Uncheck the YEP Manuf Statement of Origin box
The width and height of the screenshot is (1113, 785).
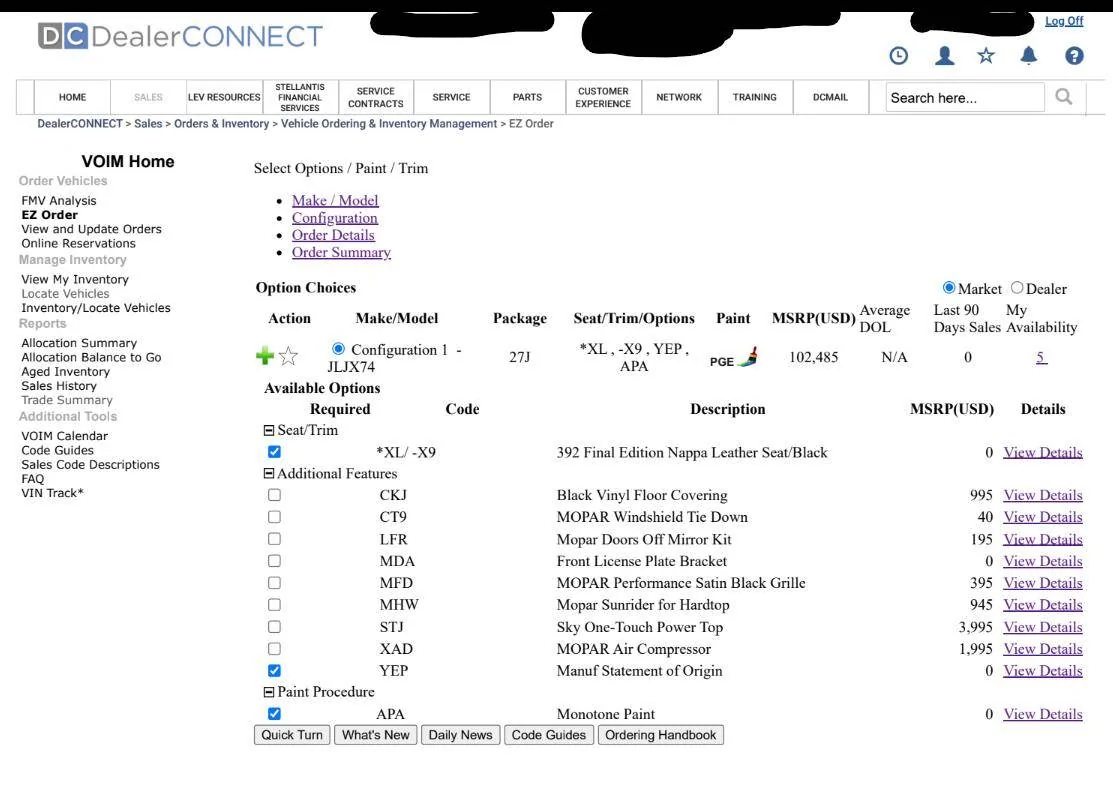[274, 671]
